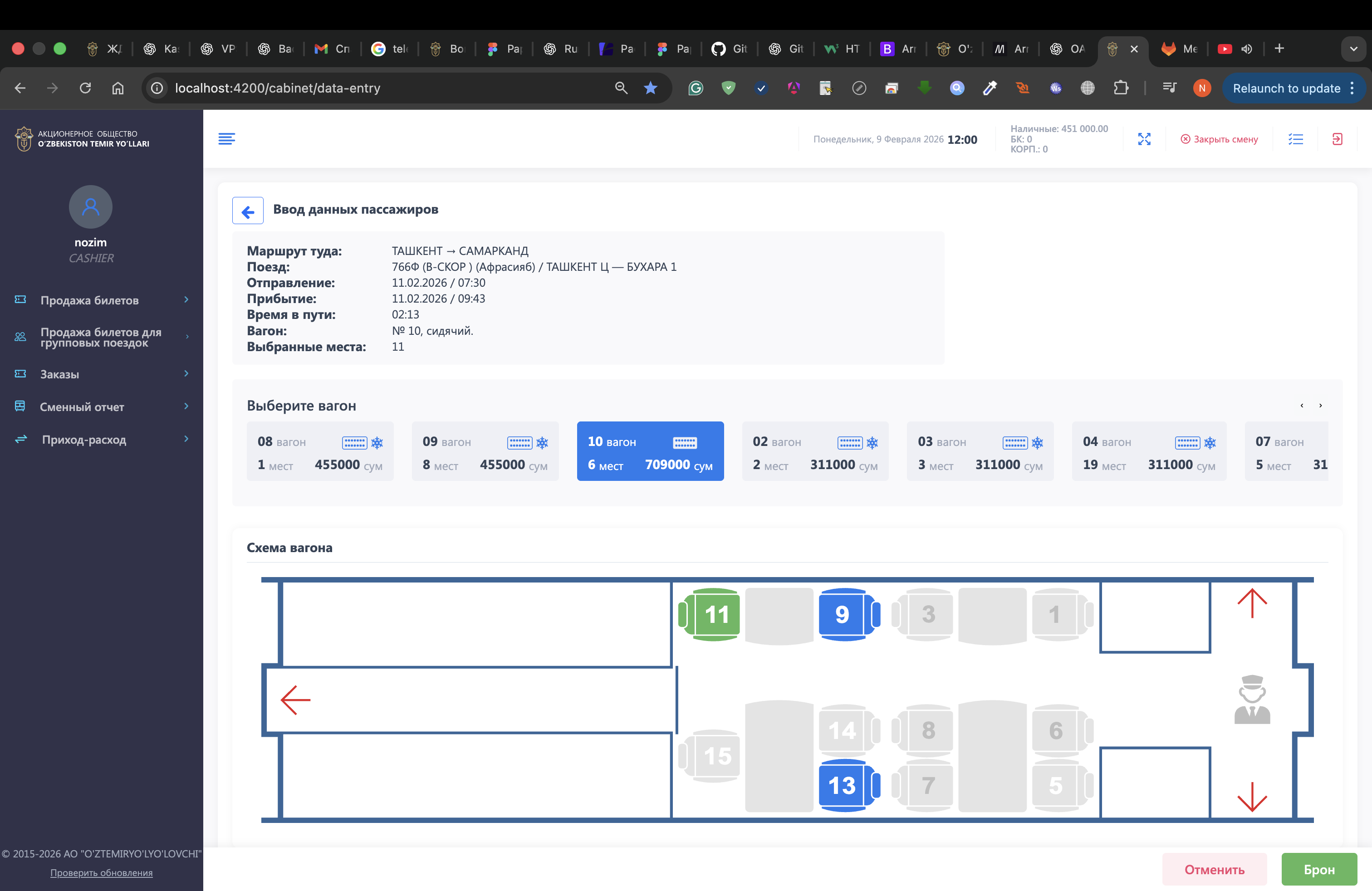Click the right arrow to scroll wagon list
This screenshot has width=1372, height=891.
[x=1321, y=405]
